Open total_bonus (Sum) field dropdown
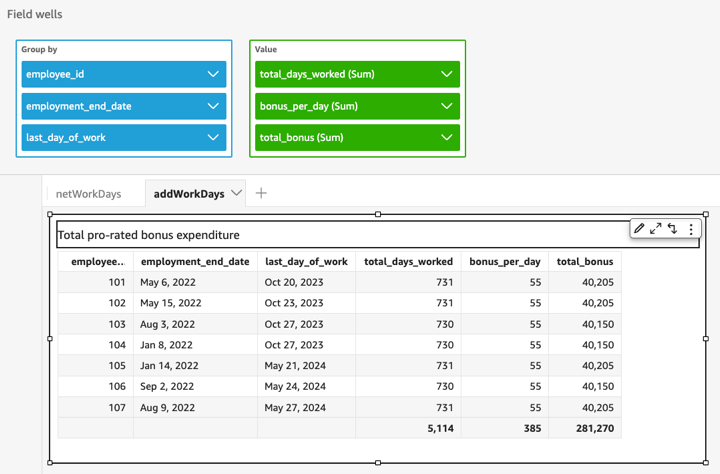This screenshot has width=720, height=474. [x=446, y=138]
